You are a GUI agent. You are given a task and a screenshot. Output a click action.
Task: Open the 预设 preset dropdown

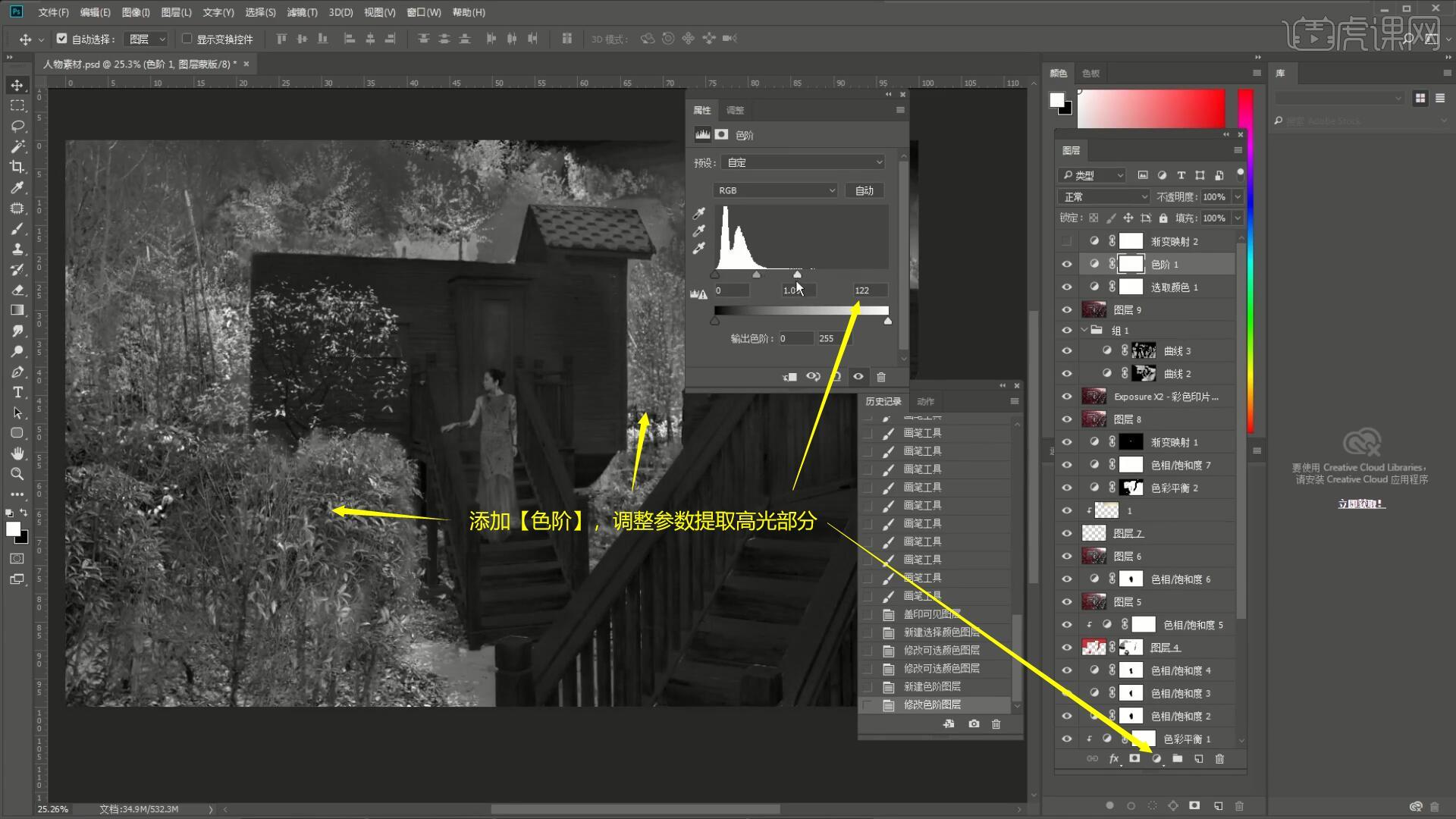click(x=804, y=162)
